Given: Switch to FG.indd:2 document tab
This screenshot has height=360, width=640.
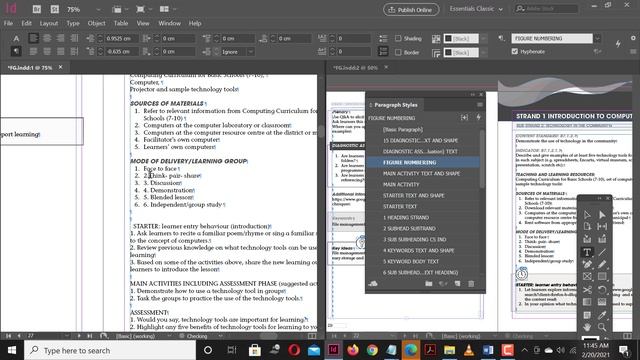Looking at the screenshot, I should click(355, 67).
